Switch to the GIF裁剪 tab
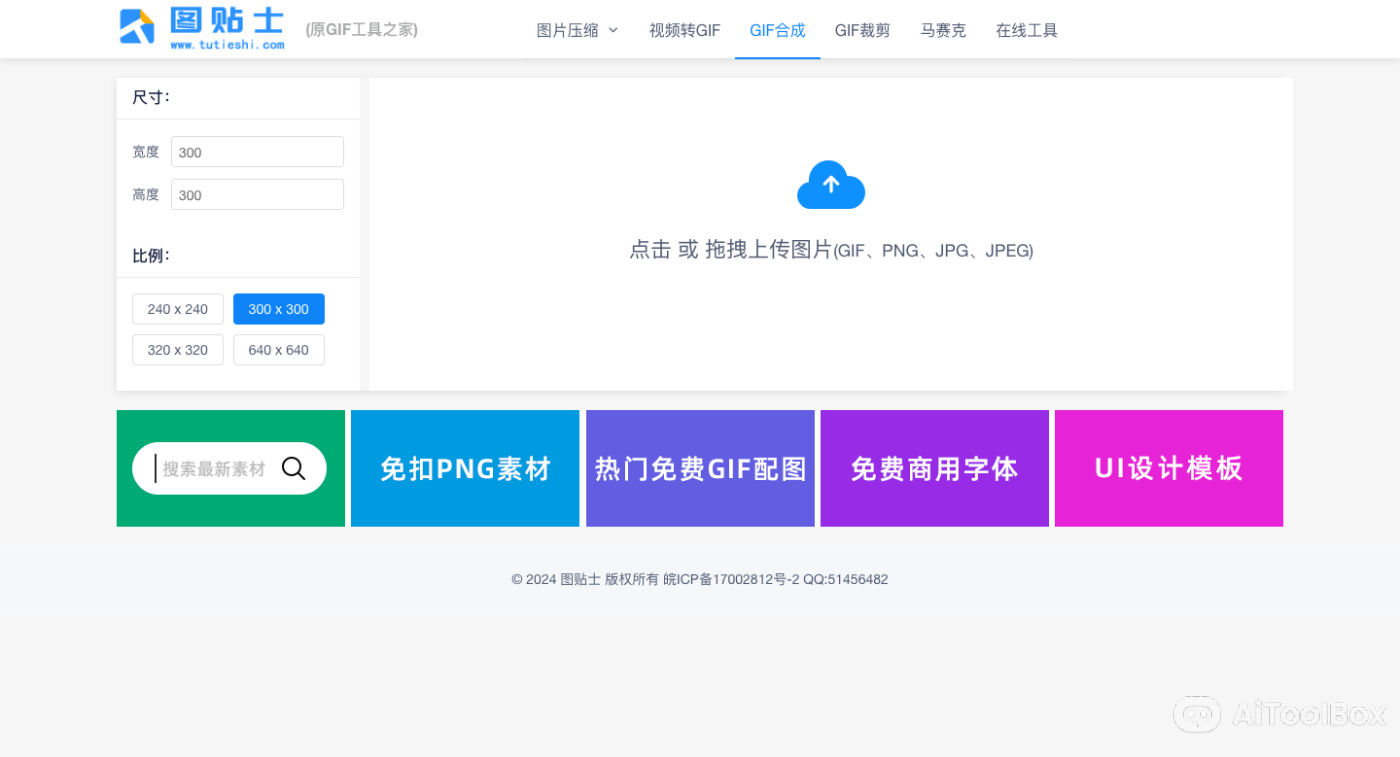 coord(862,30)
